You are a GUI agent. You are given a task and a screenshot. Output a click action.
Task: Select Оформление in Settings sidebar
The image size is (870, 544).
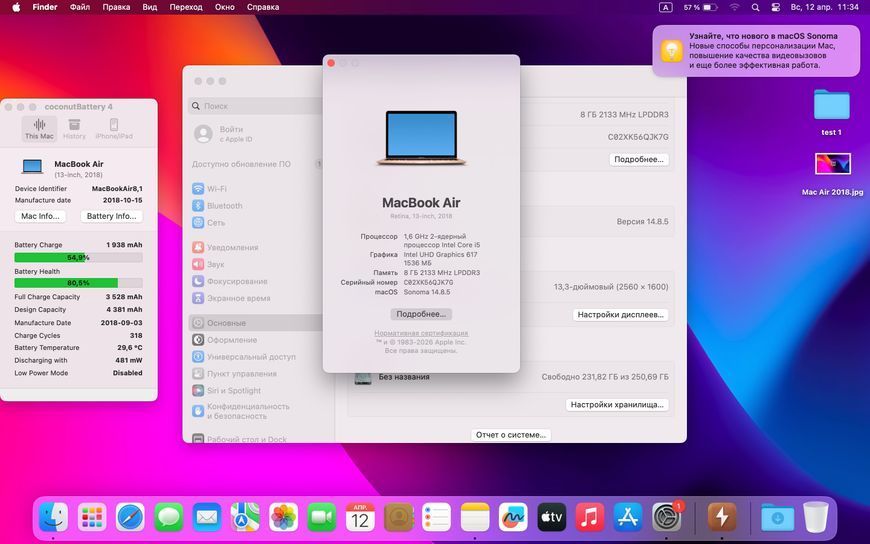(255, 340)
